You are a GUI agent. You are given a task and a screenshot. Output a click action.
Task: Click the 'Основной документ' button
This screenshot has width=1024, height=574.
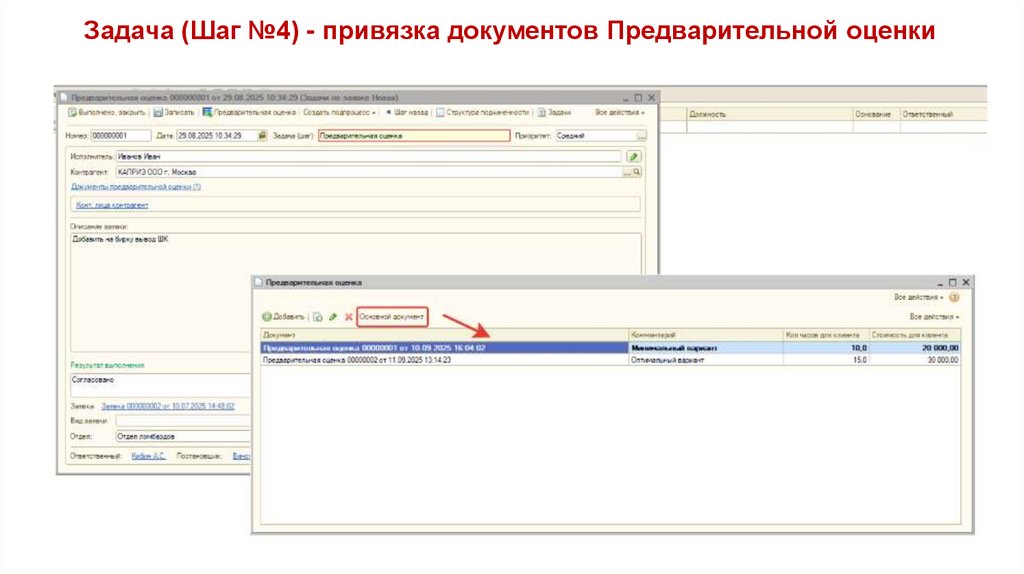tap(392, 317)
